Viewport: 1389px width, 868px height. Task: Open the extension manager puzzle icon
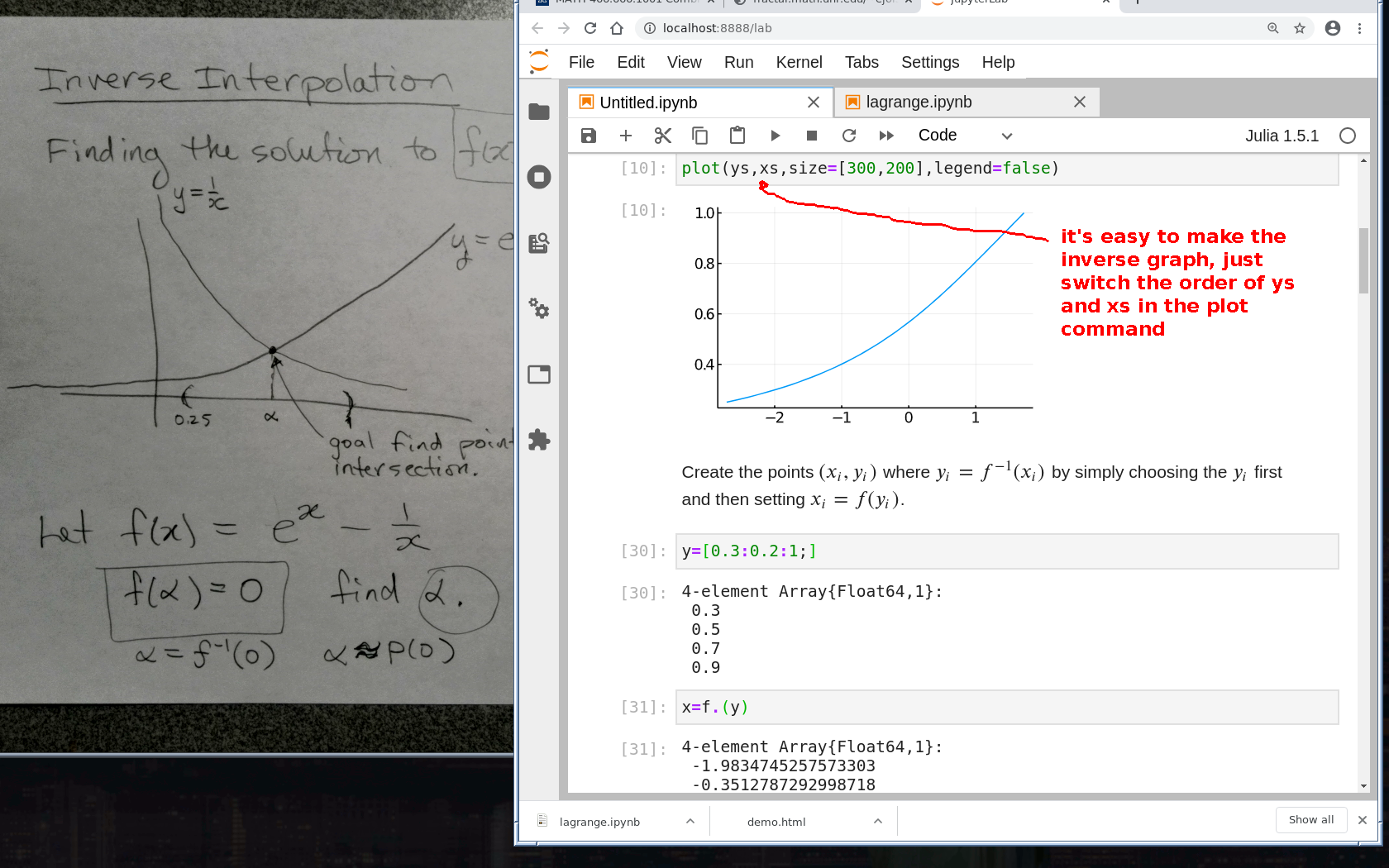coord(539,440)
